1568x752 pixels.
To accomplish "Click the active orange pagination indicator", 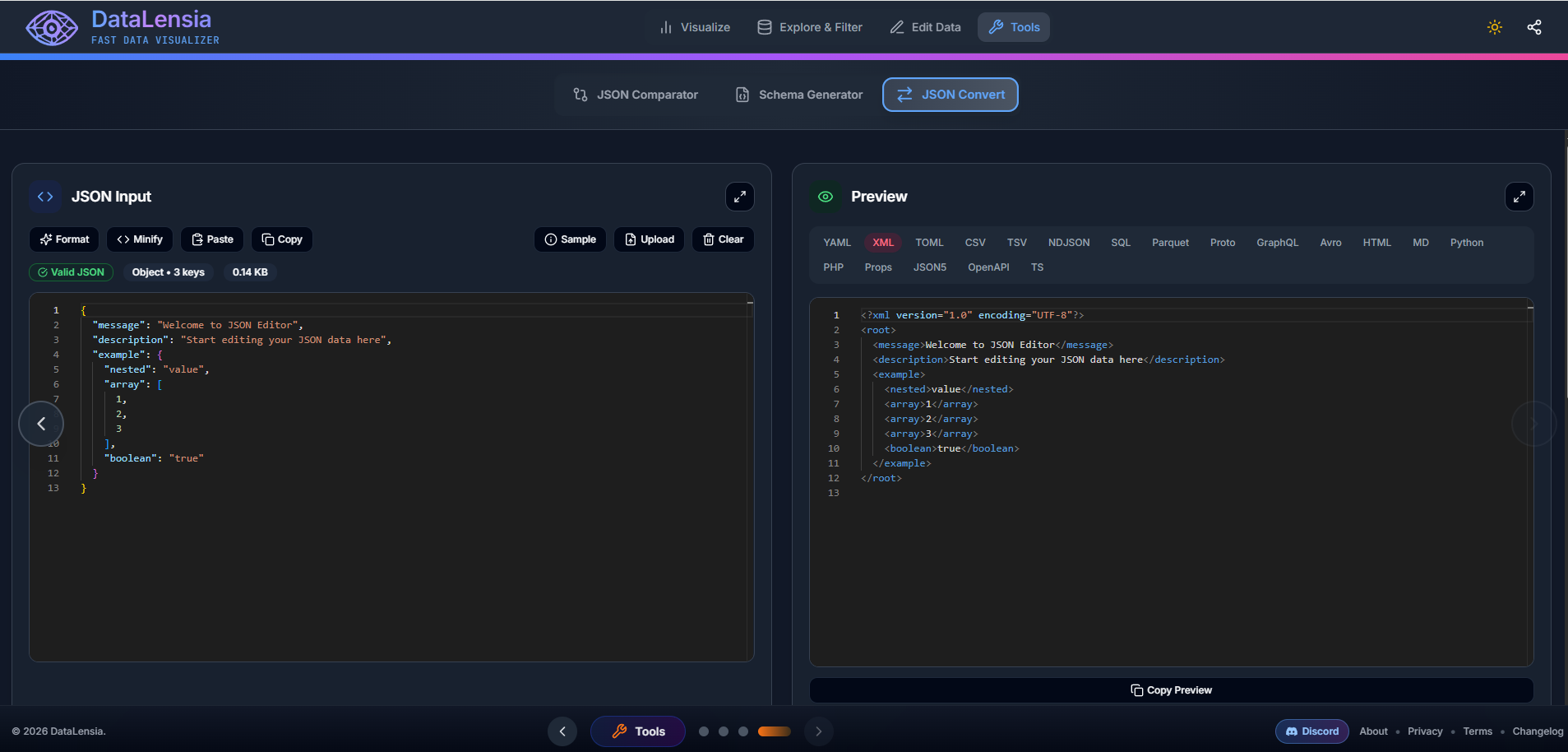I will (x=775, y=731).
